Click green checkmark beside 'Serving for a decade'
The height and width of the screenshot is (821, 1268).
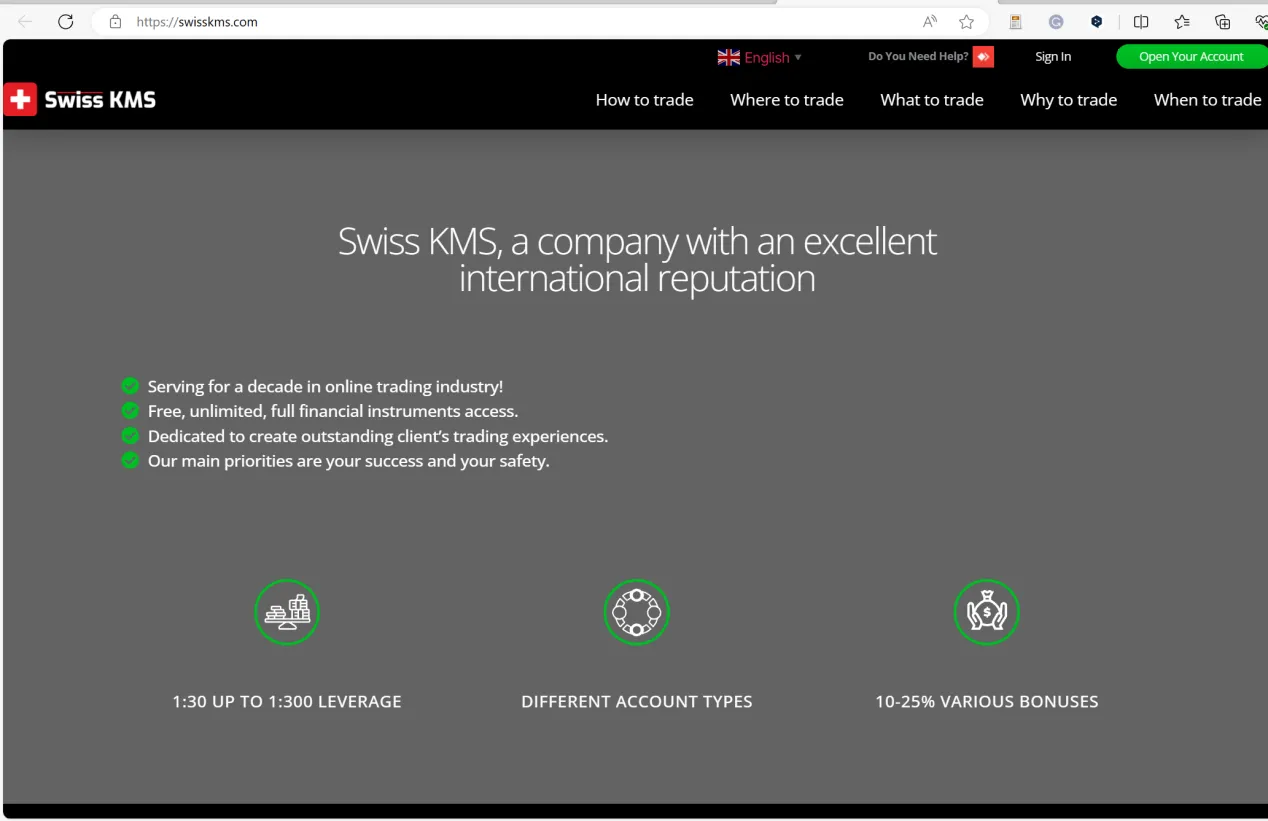(x=130, y=386)
